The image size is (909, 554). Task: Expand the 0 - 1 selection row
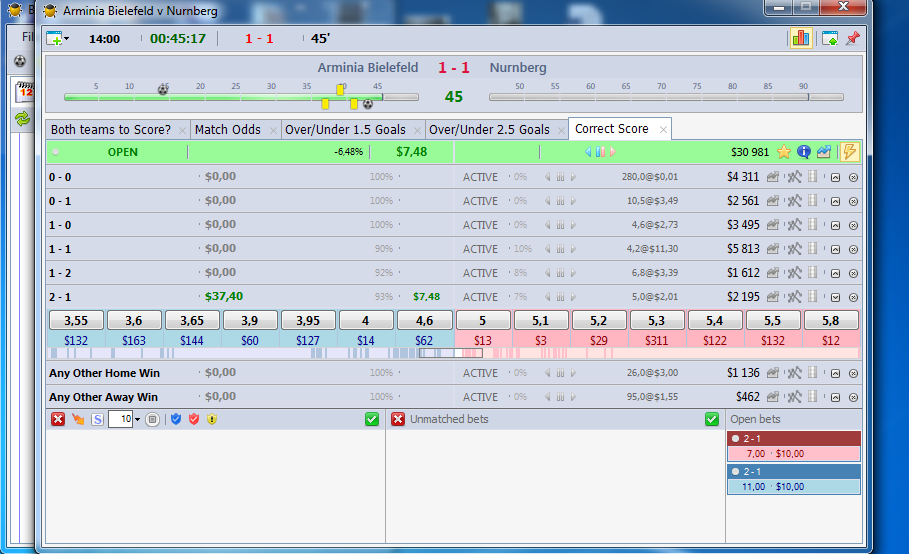pos(835,202)
